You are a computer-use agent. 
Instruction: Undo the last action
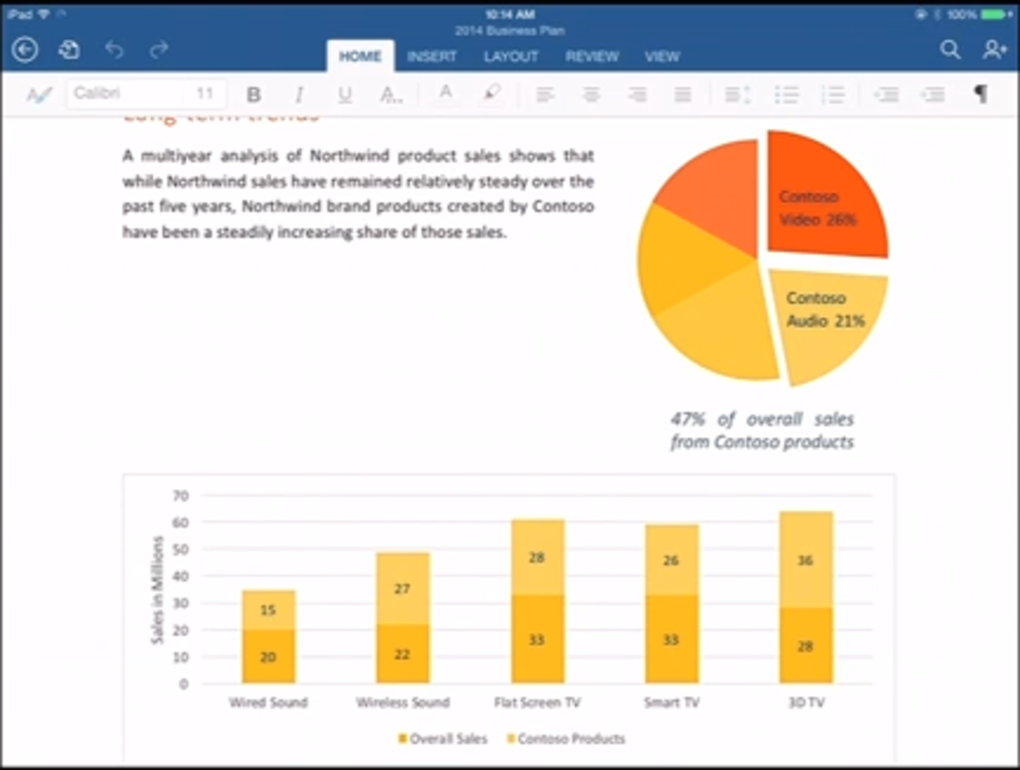point(114,49)
